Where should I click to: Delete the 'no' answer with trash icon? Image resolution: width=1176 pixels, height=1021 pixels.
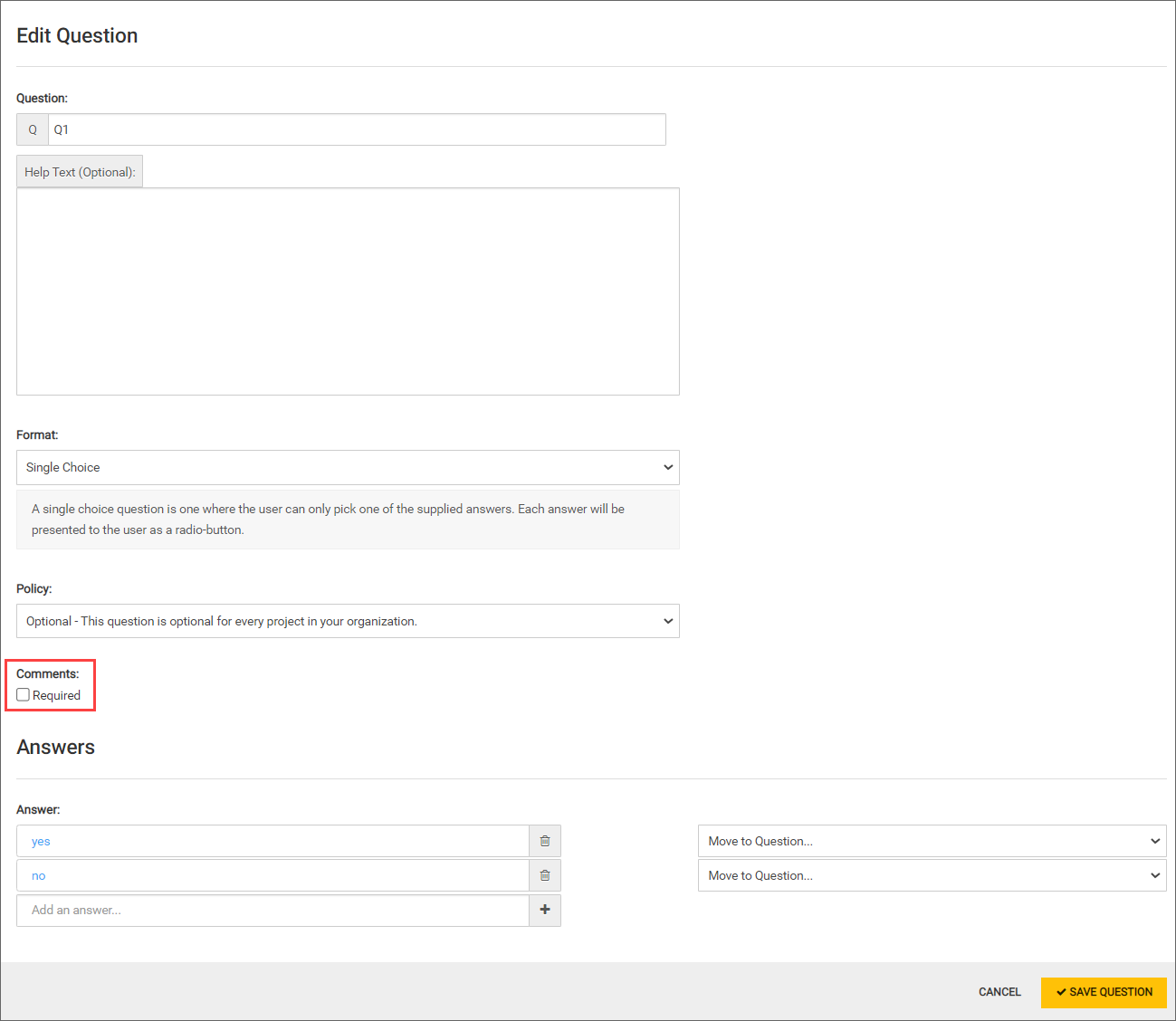(x=545, y=875)
